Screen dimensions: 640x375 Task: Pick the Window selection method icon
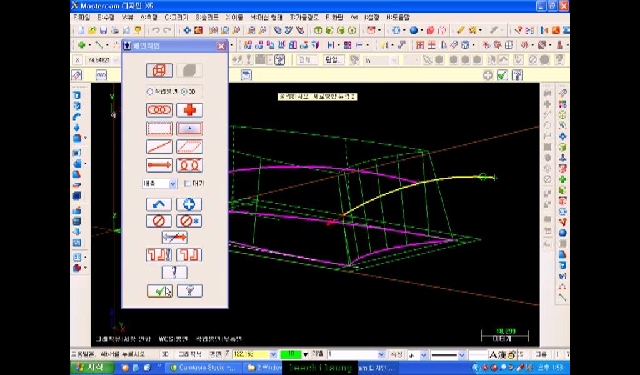tap(159, 129)
